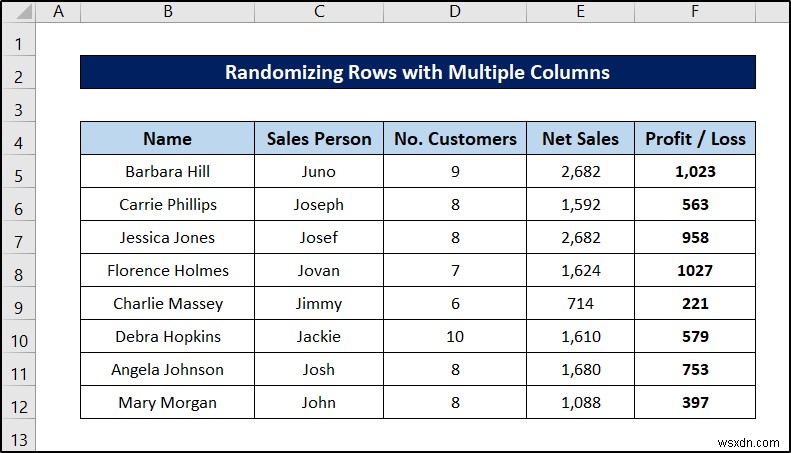Select the cell containing Angela Johnson

(167, 370)
